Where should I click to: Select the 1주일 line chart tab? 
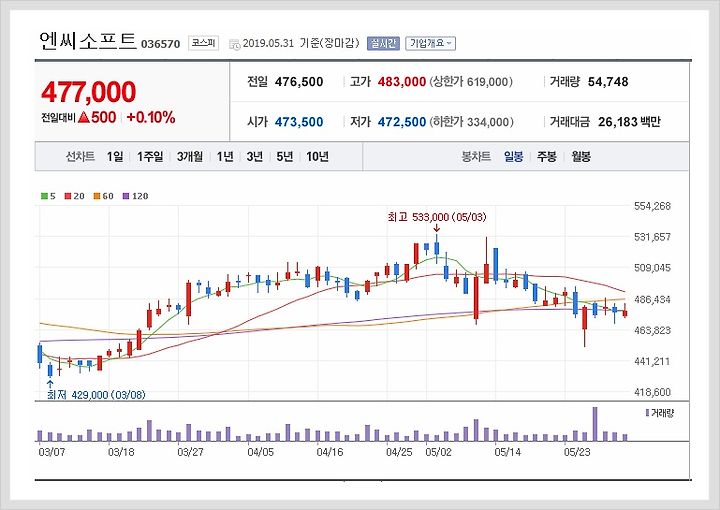click(150, 157)
